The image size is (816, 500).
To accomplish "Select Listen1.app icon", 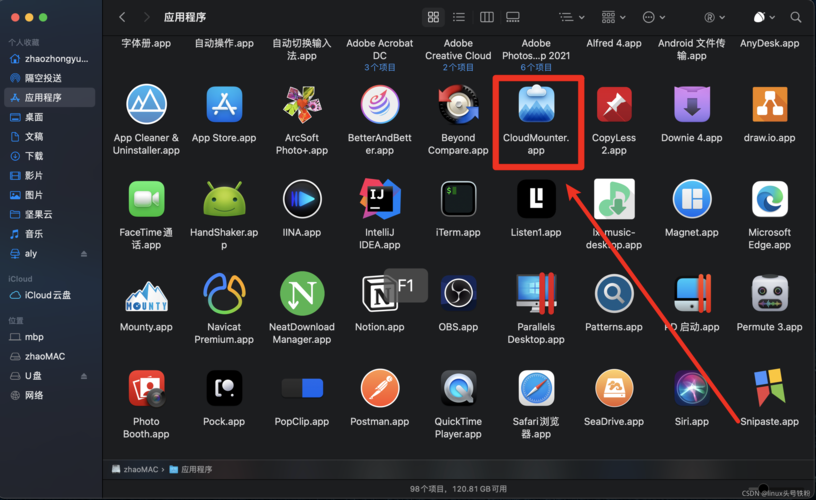I will (536, 199).
